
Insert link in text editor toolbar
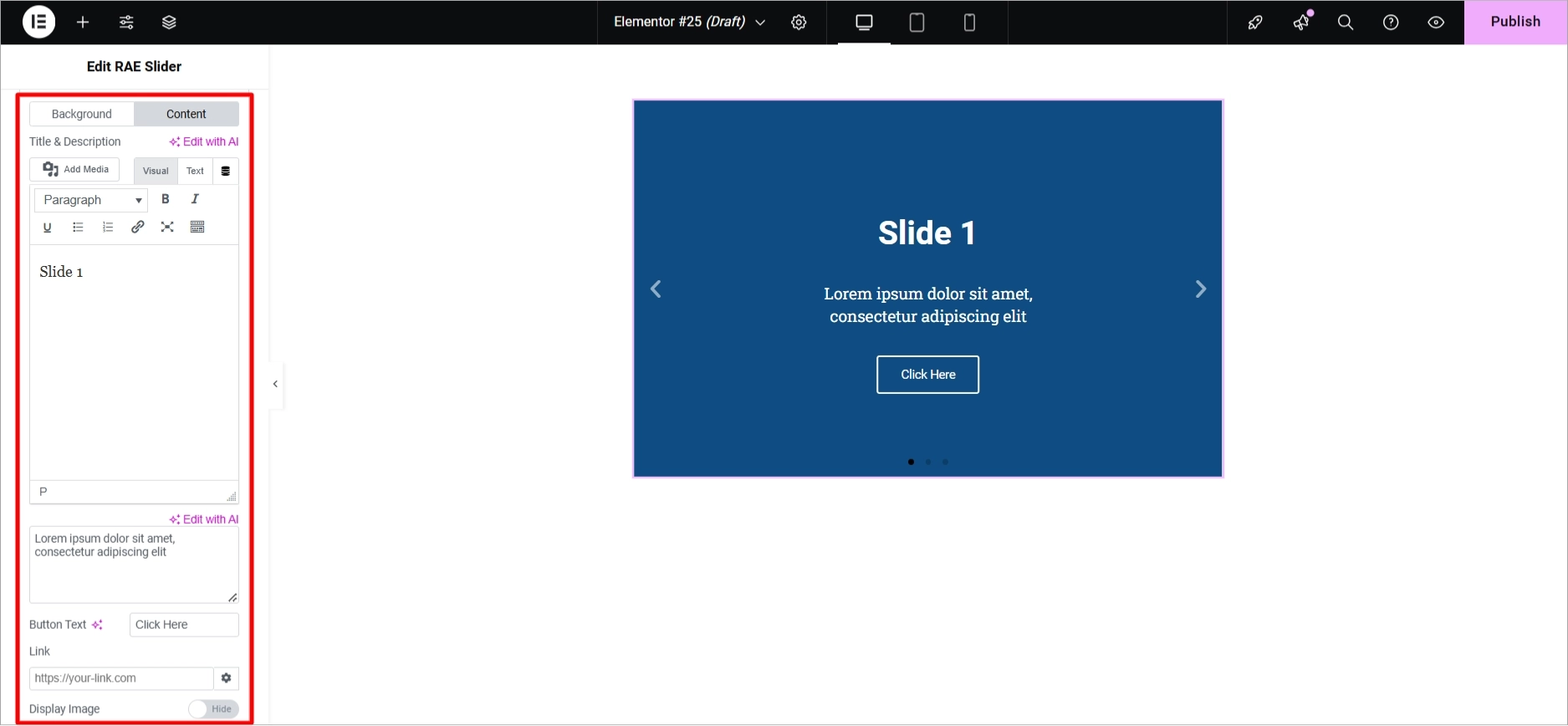138,227
